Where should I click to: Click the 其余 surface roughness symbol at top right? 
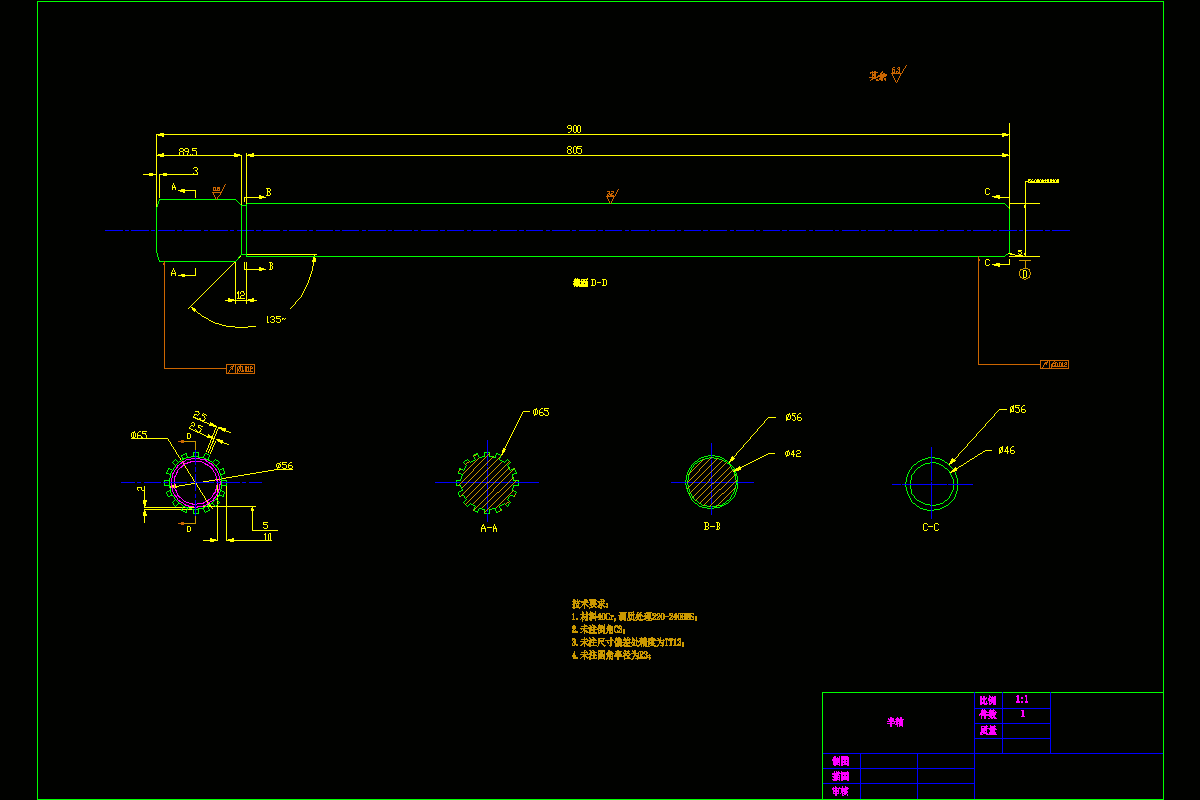[888, 75]
